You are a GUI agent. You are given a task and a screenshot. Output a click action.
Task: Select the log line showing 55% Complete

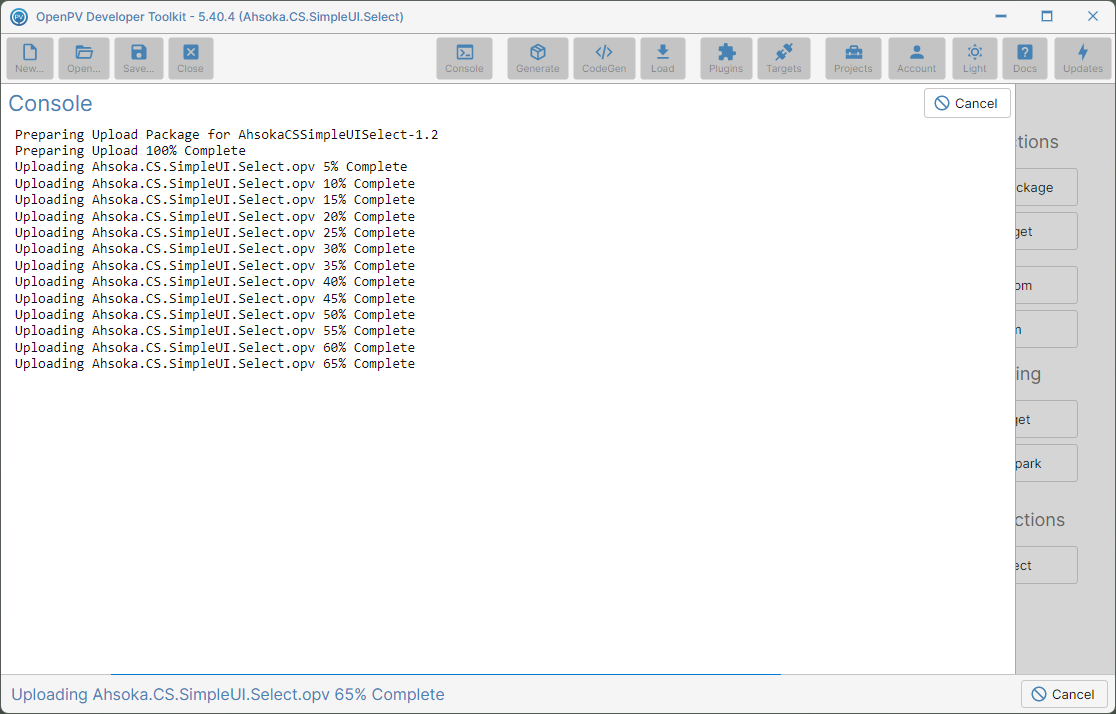click(215, 331)
